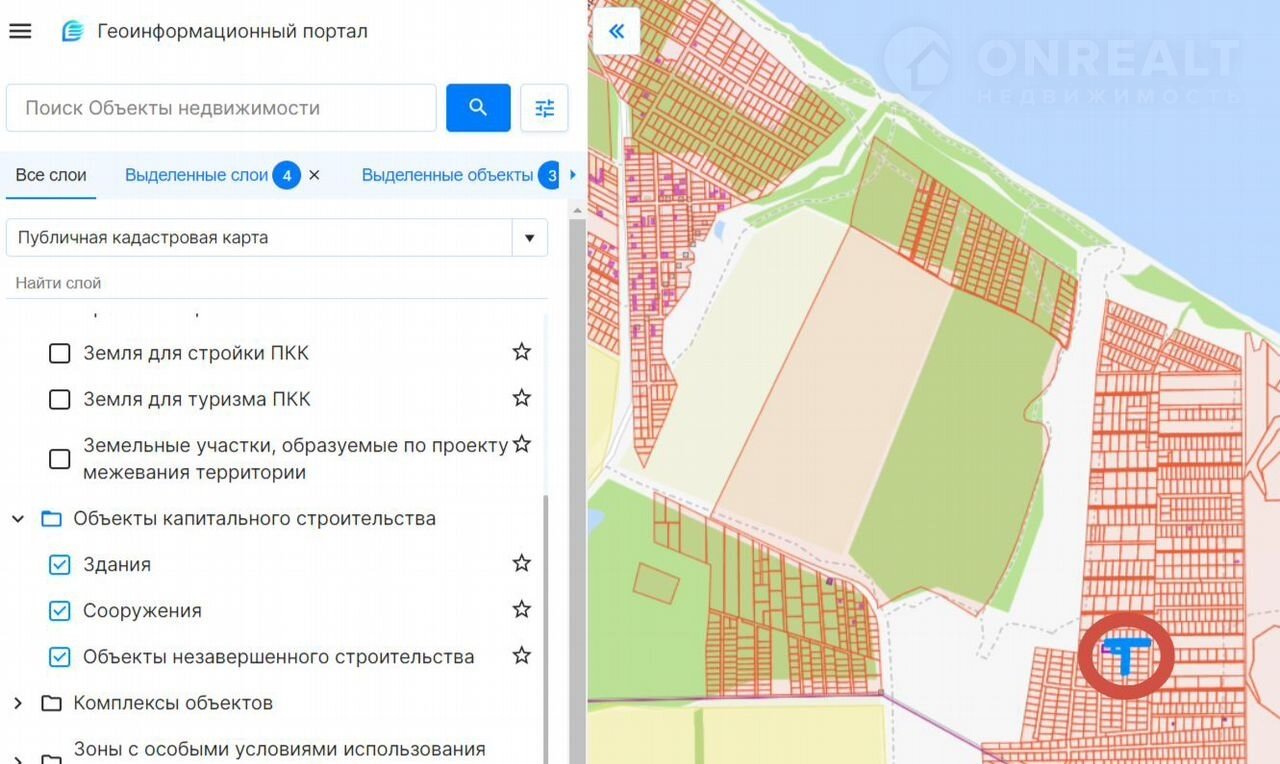Clear selected layers with the X icon
The height and width of the screenshot is (764, 1280).
[x=314, y=176]
